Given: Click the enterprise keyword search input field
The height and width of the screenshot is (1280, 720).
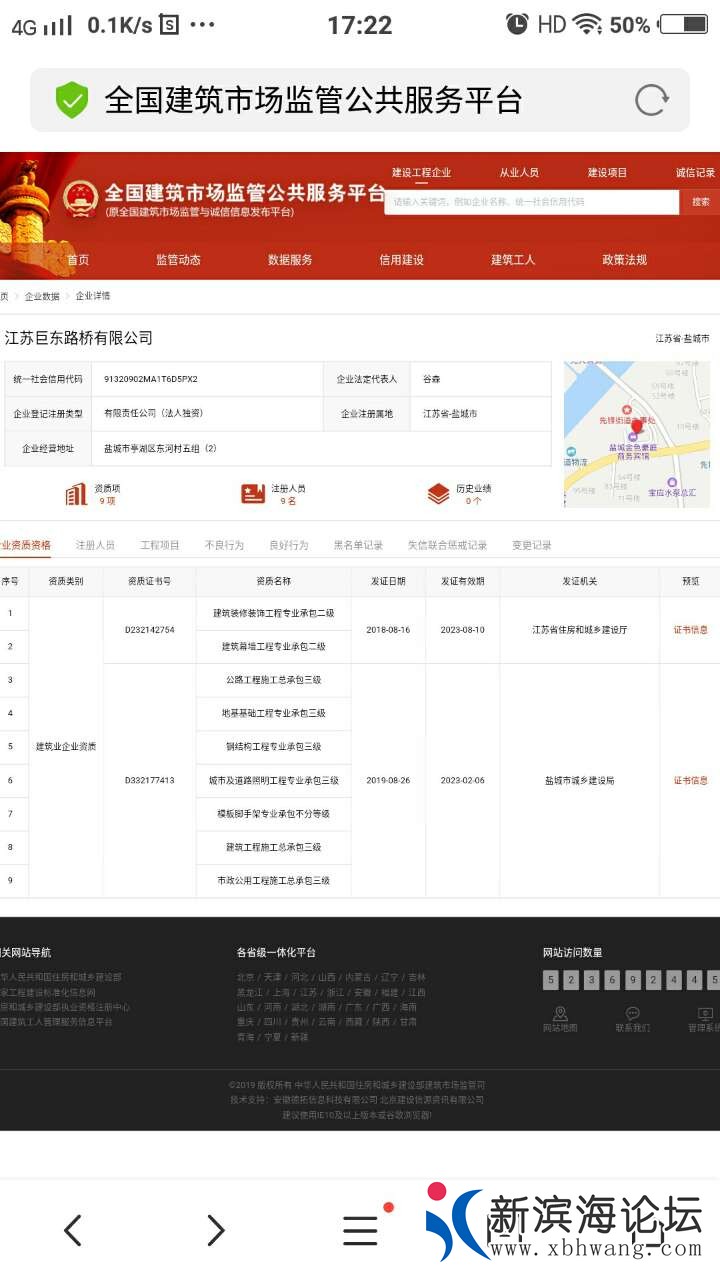Looking at the screenshot, I should pos(531,202).
